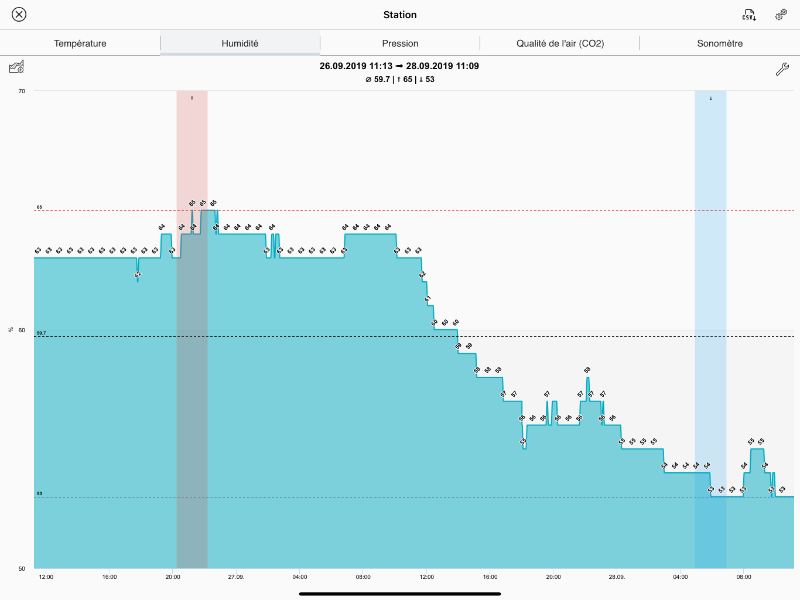Open the wrench tools icon
The width and height of the screenshot is (800, 600).
[x=782, y=69]
